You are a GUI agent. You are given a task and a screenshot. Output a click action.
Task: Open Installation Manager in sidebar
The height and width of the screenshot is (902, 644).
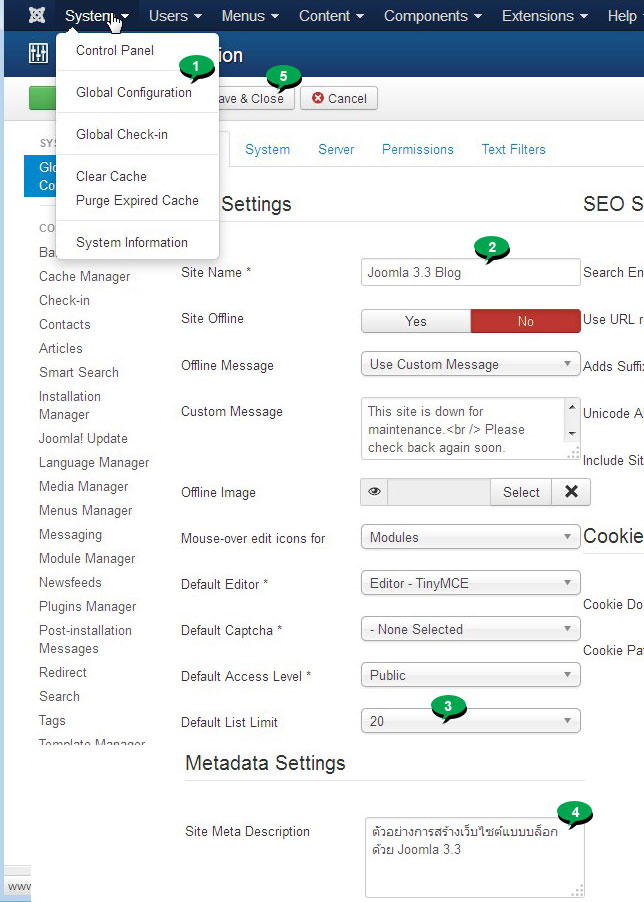(70, 406)
